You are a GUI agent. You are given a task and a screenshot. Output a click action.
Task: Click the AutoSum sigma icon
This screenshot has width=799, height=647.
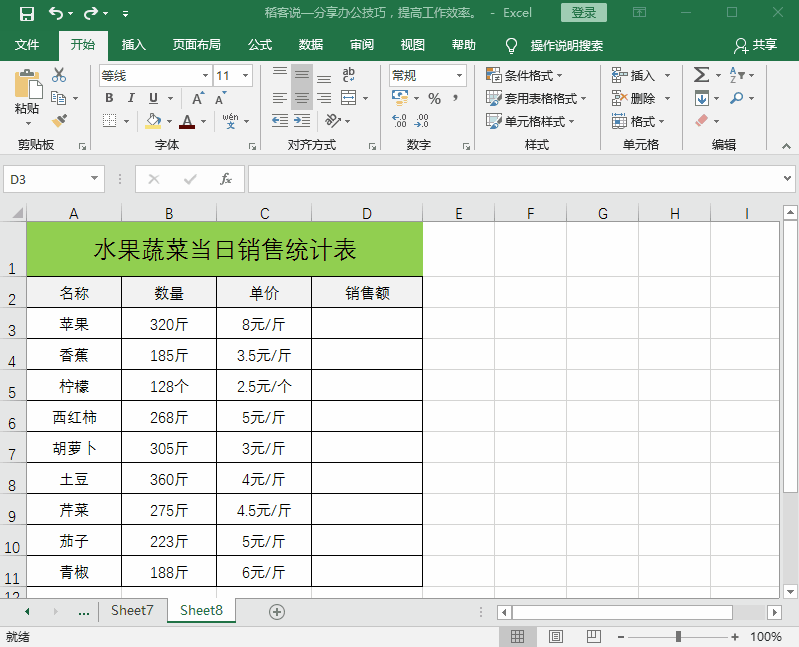coord(701,75)
